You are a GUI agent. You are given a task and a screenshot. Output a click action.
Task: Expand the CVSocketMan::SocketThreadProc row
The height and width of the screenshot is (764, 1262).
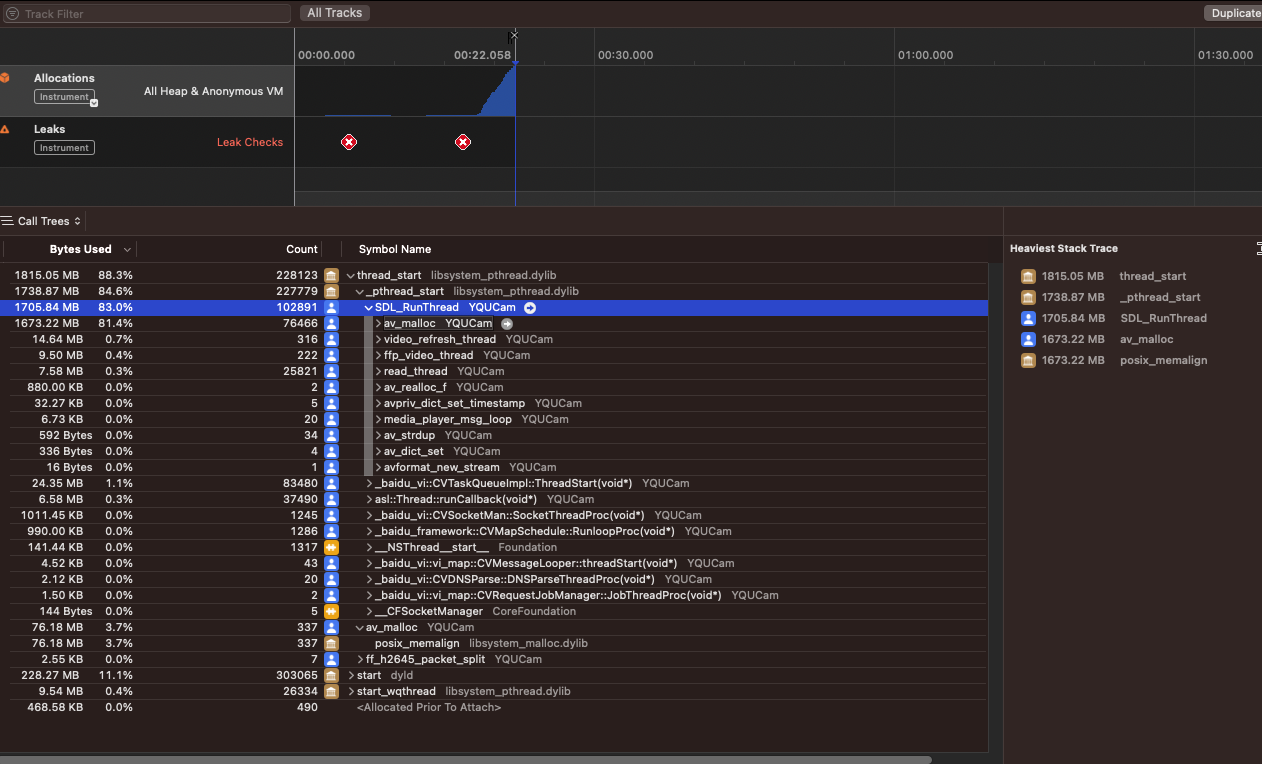369,515
